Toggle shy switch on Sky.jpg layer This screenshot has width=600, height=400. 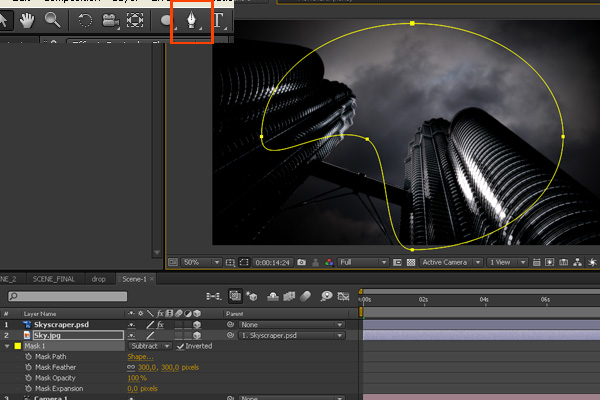pyautogui.click(x=132, y=335)
